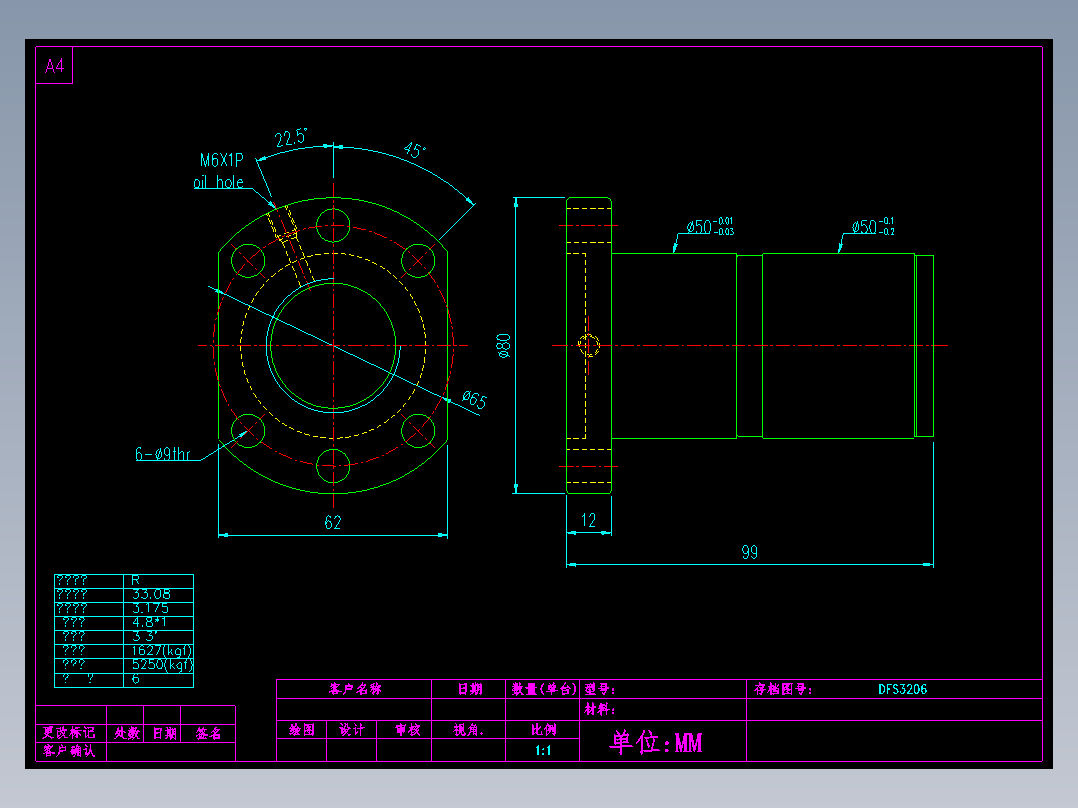Click the 6-ø9thr hole callout

coord(163,454)
